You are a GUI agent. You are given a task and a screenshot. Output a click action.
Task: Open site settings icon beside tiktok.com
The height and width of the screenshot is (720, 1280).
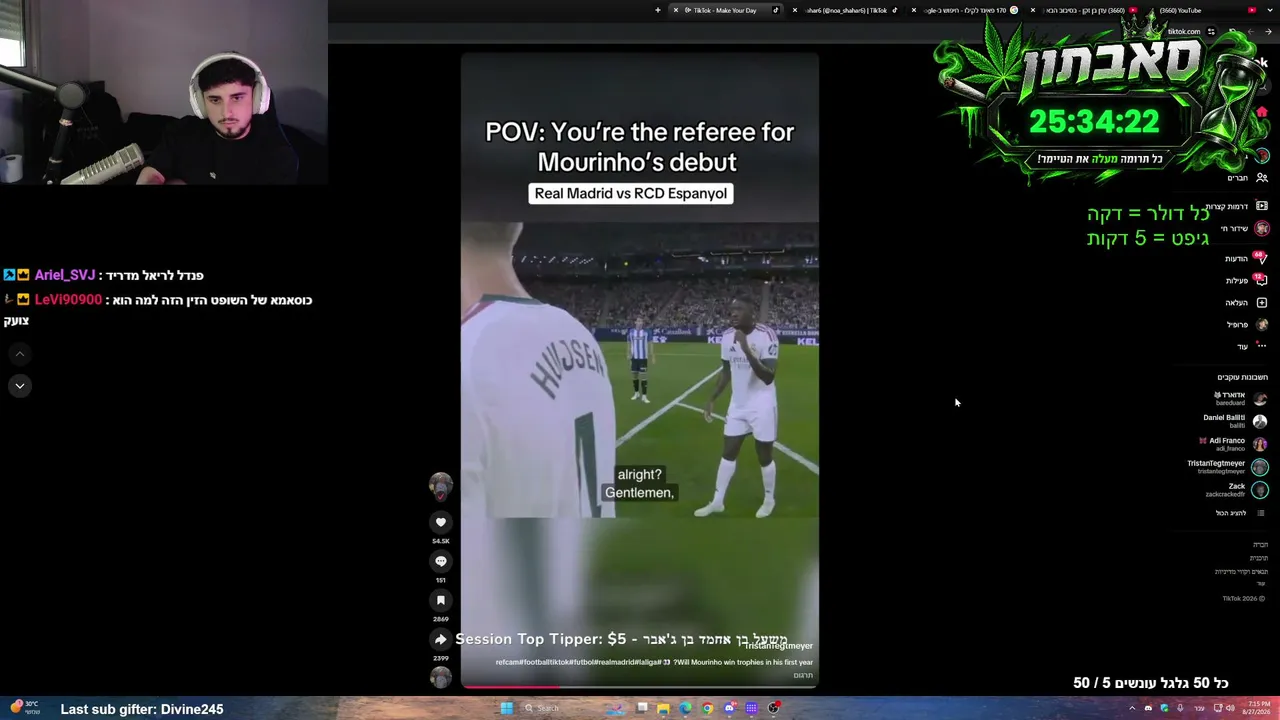coord(1211,32)
